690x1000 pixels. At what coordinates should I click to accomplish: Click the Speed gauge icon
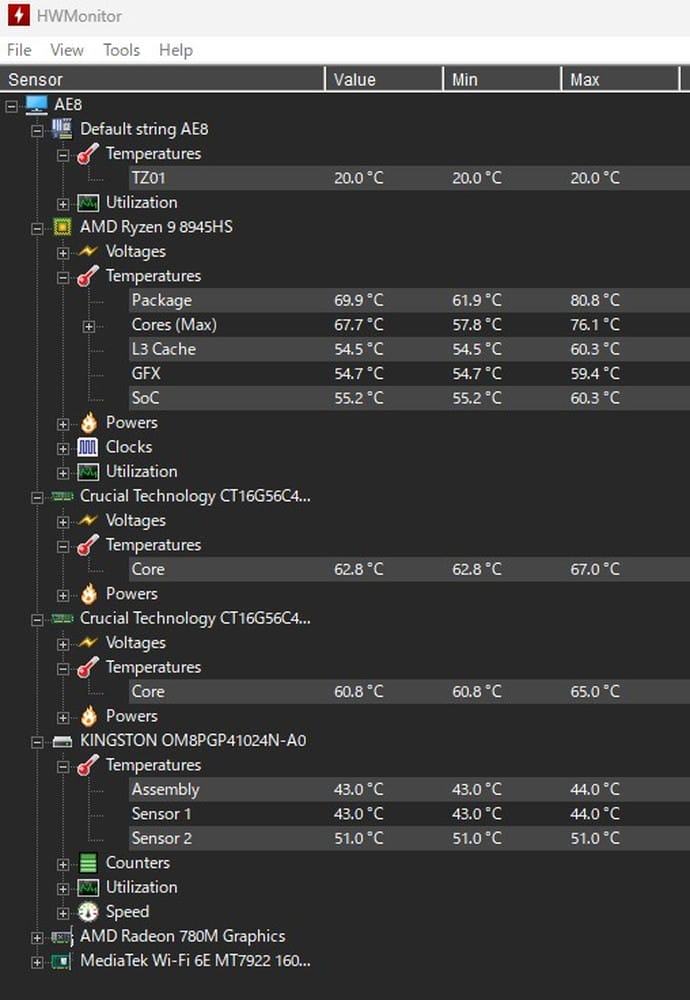click(x=88, y=912)
